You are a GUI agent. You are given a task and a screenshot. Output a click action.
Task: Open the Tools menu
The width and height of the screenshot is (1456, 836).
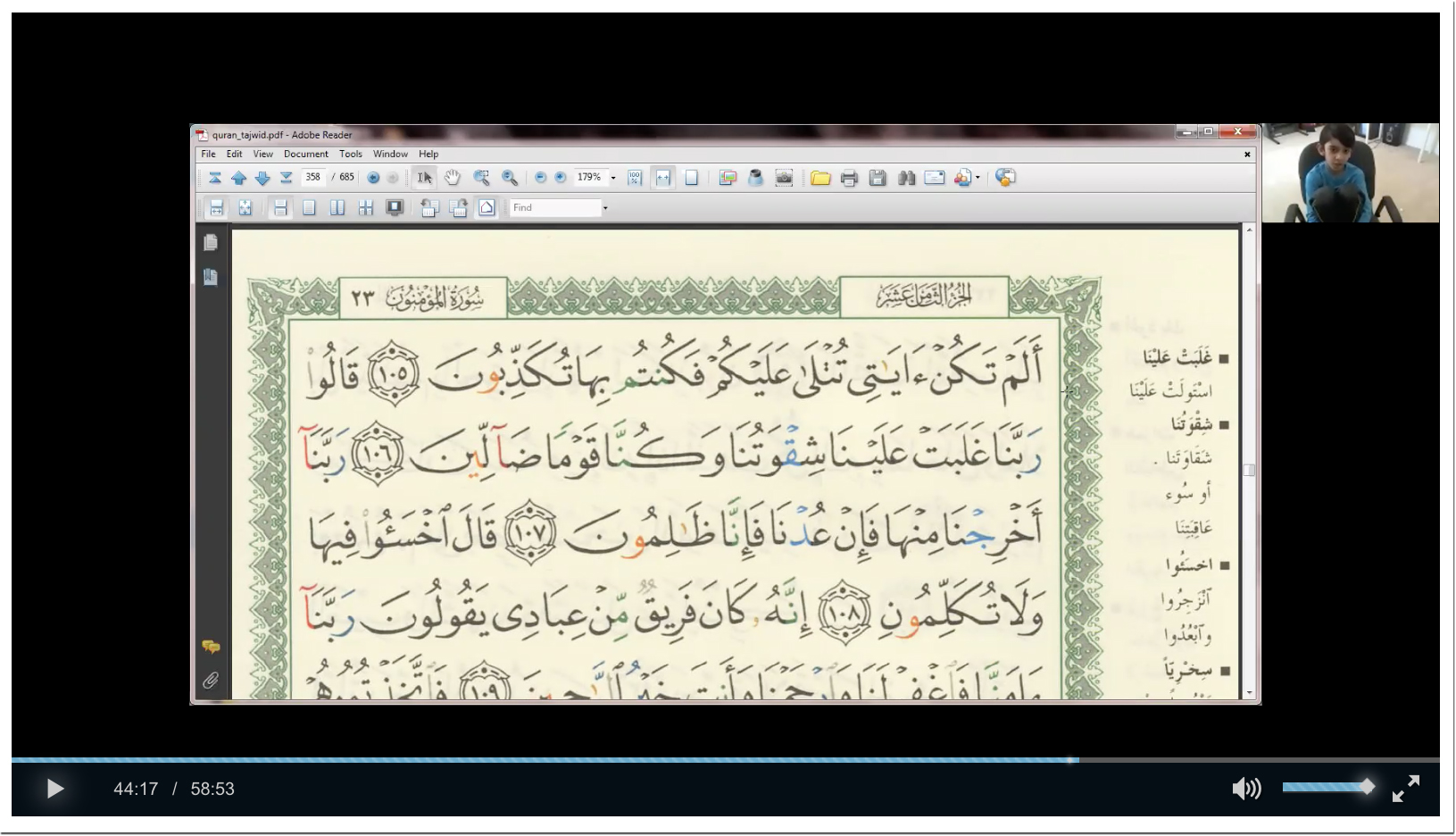pos(350,154)
